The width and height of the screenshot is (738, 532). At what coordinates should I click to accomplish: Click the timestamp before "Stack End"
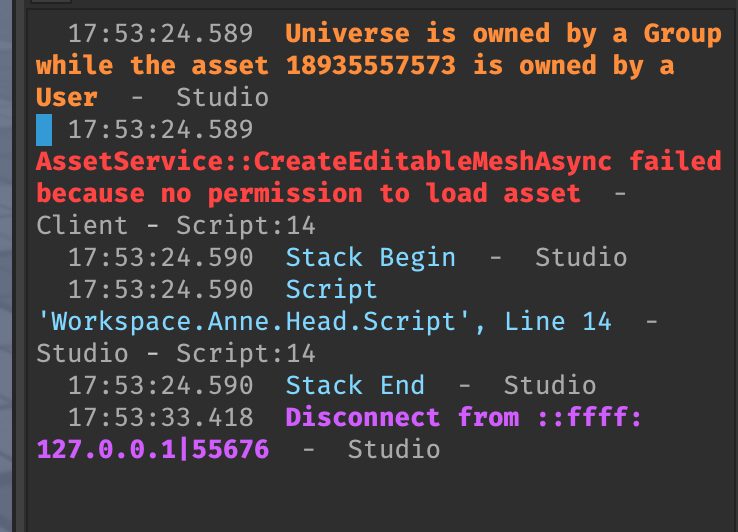(x=160, y=386)
